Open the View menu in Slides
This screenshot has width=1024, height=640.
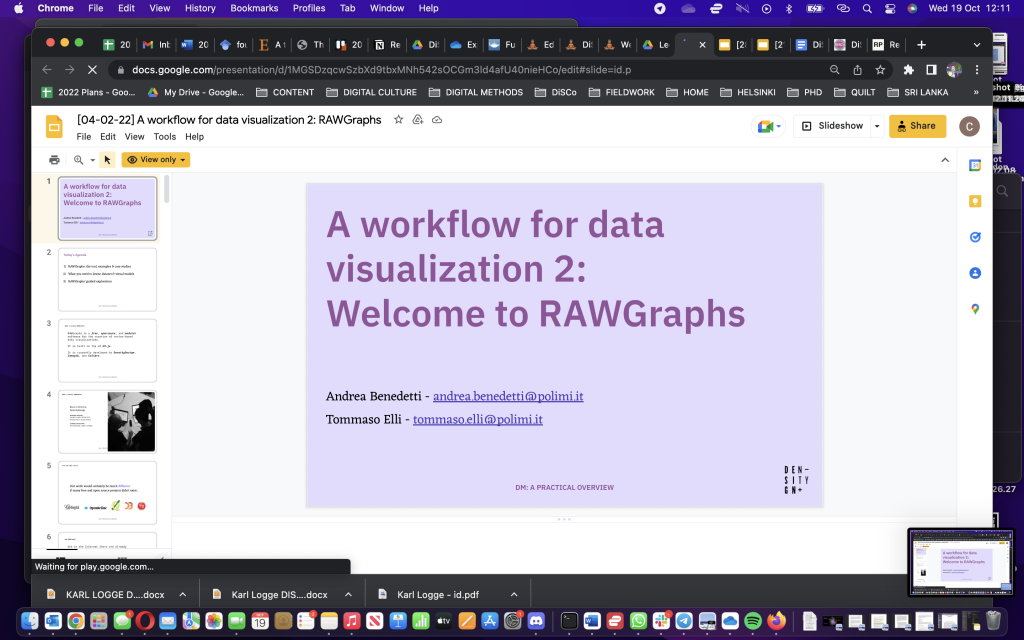pos(134,137)
